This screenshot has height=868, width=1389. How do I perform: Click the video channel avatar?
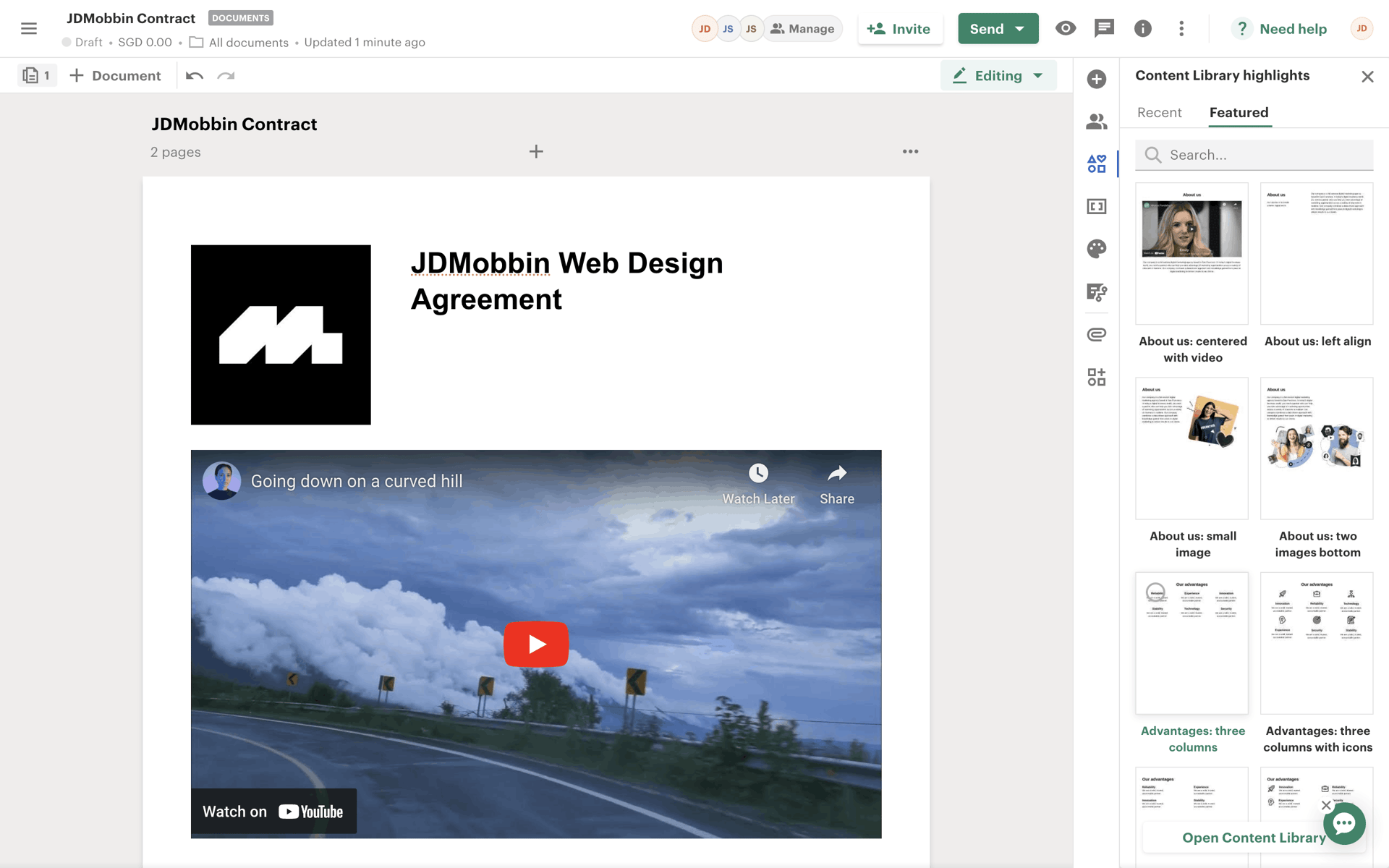(x=222, y=481)
